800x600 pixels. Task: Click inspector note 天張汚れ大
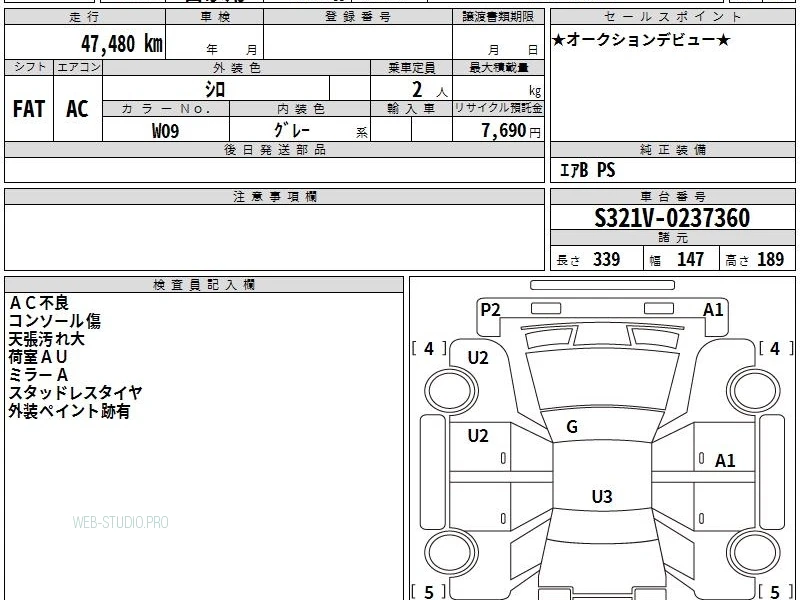point(46,339)
